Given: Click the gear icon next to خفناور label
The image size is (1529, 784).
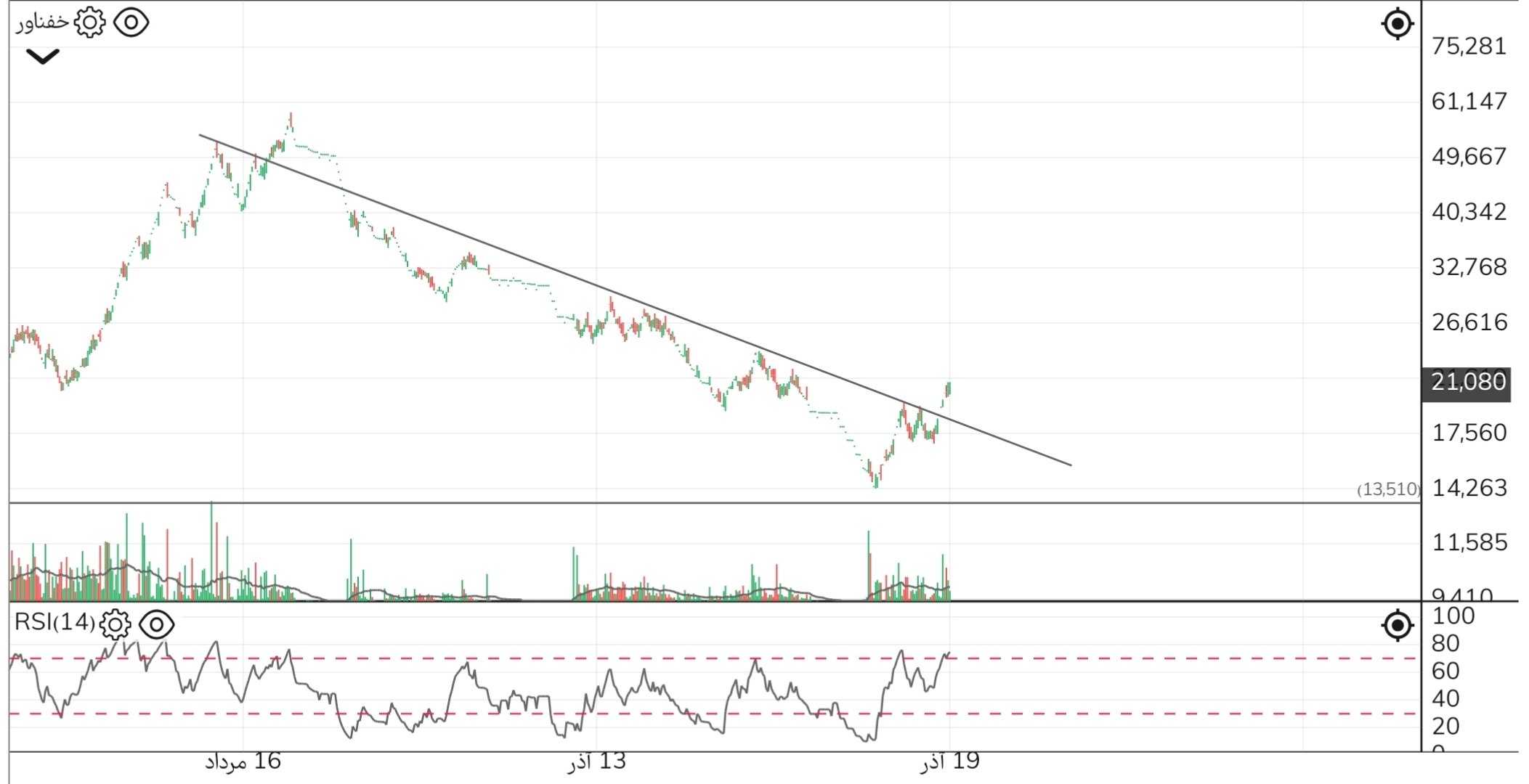Looking at the screenshot, I should tap(90, 23).
